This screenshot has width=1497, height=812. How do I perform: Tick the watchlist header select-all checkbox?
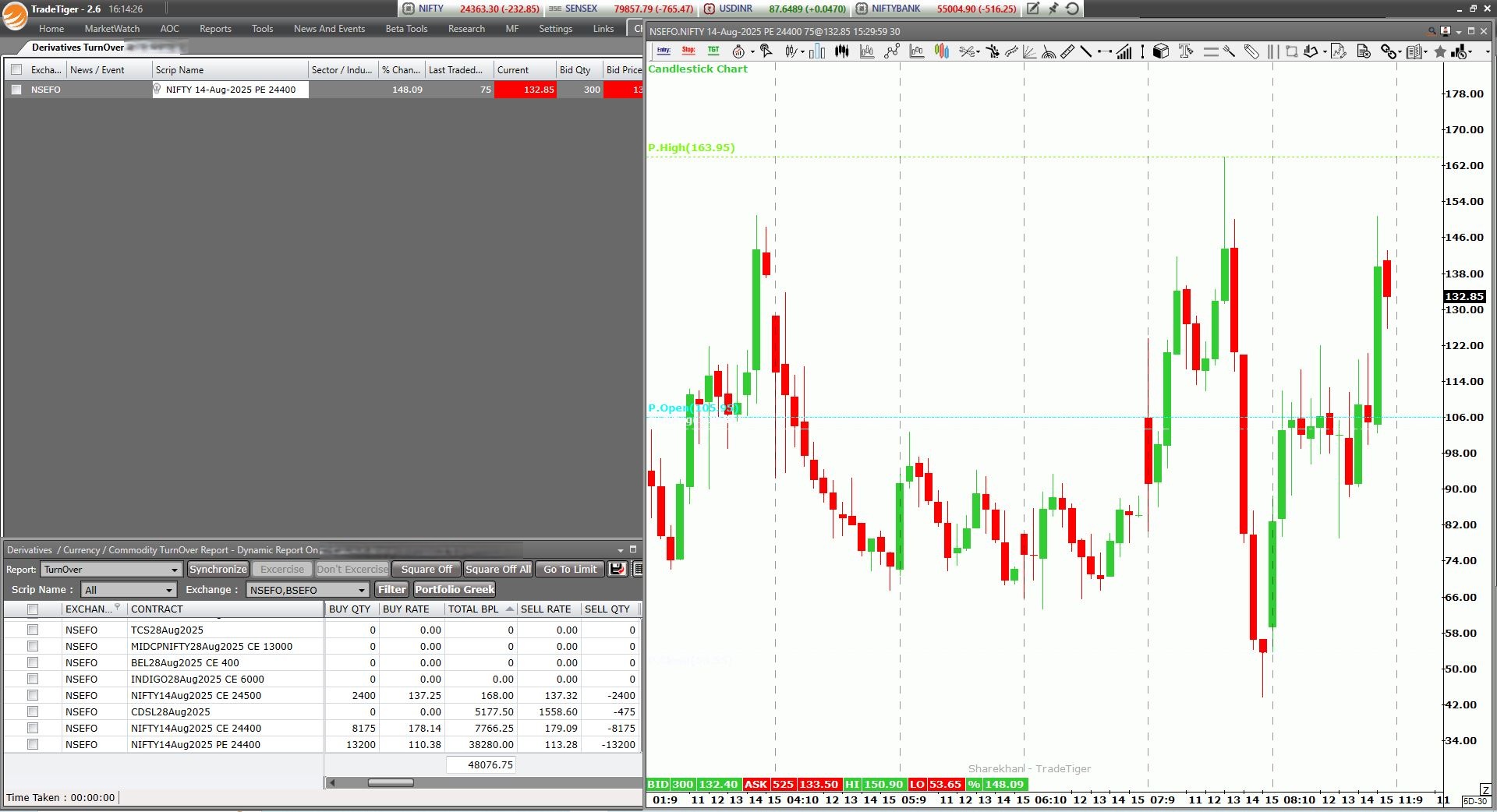coord(16,69)
